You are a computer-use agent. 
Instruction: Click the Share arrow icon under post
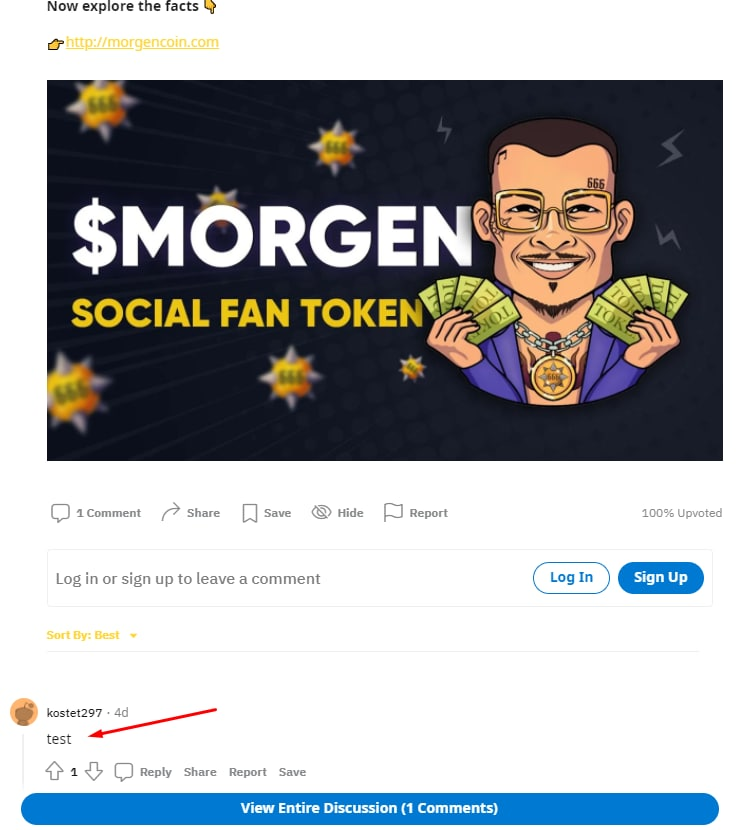coord(170,512)
